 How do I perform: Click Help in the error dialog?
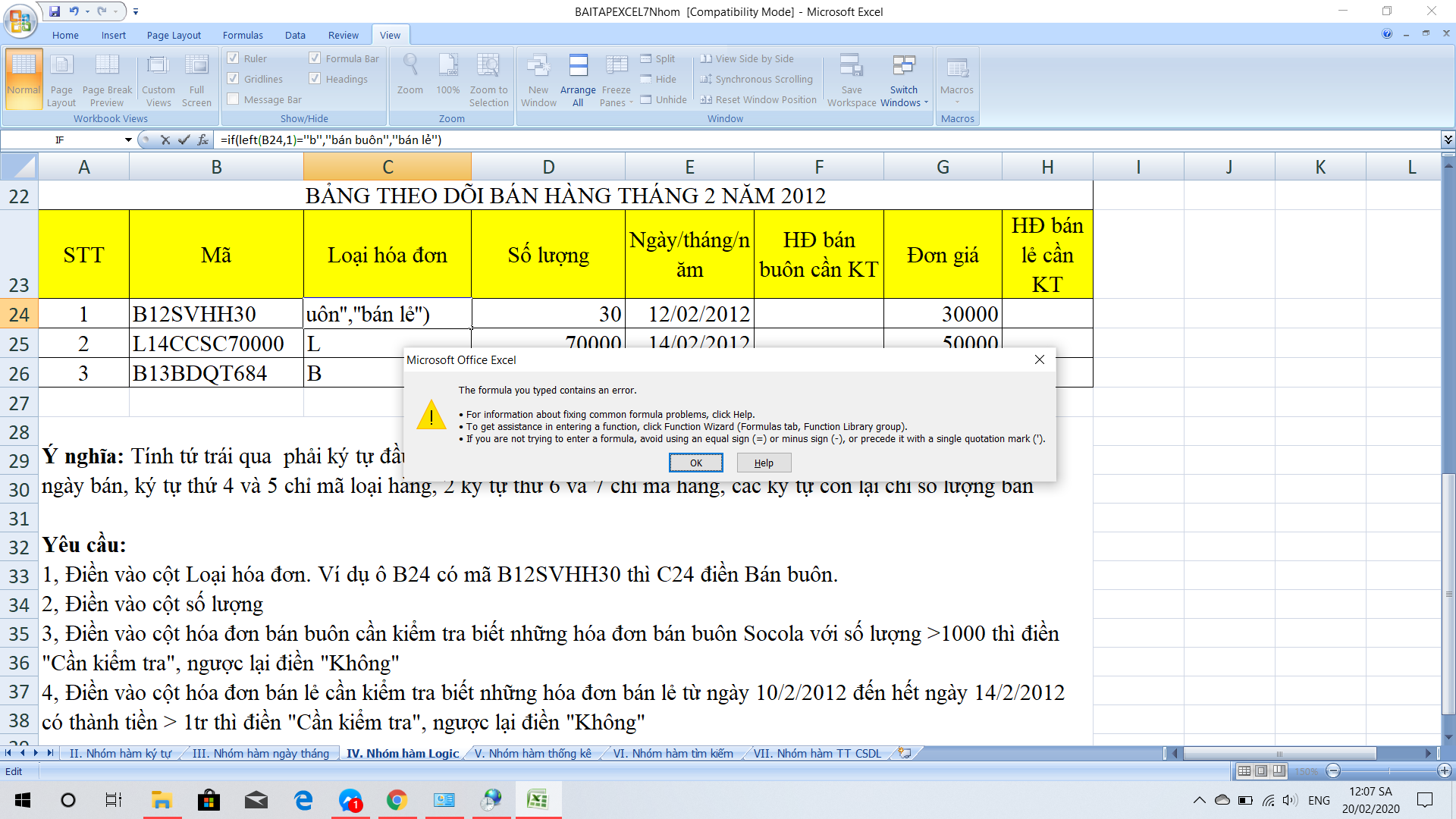point(764,463)
